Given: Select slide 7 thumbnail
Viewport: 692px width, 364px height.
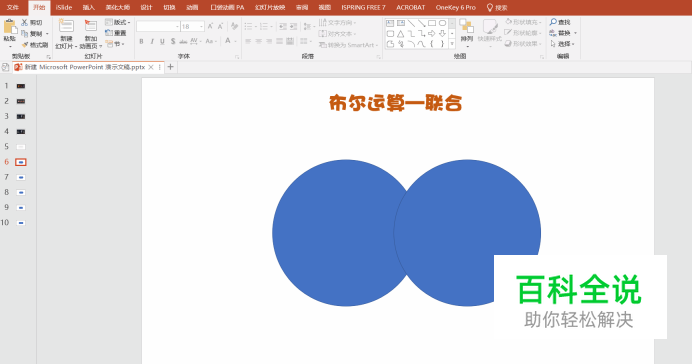Looking at the screenshot, I should click(x=21, y=177).
